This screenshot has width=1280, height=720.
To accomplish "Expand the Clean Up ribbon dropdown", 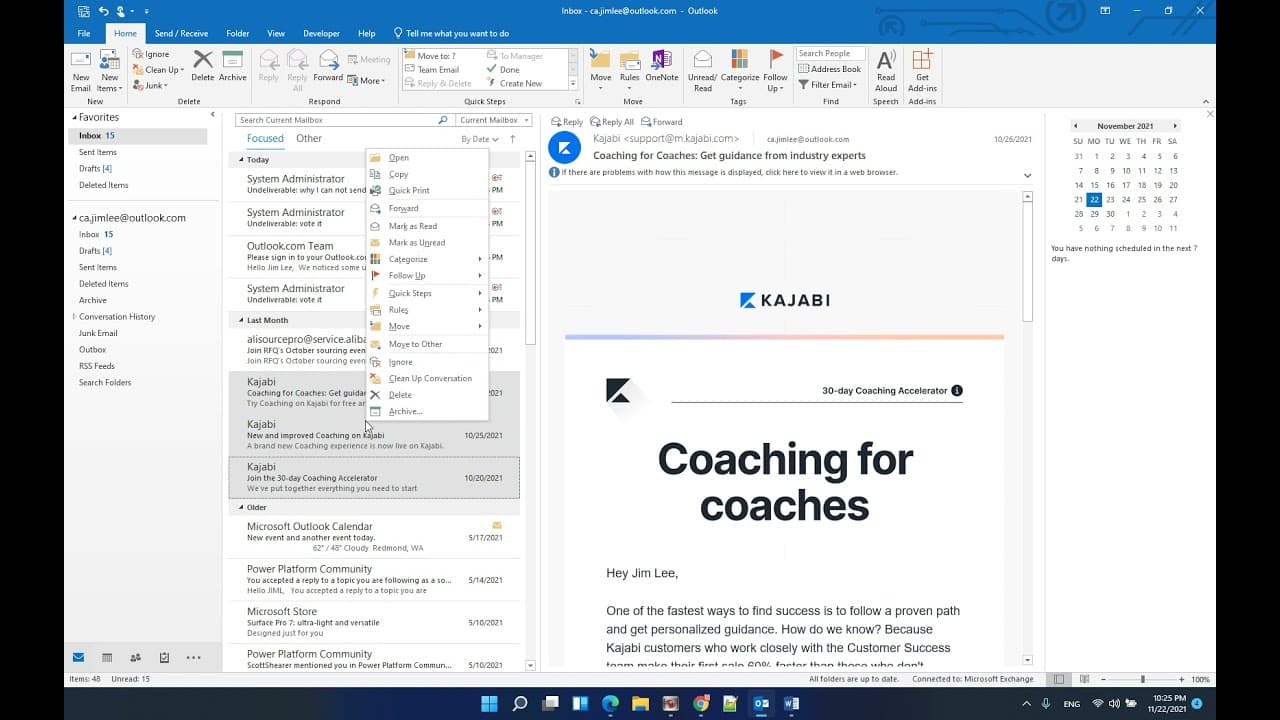I will coord(158,70).
